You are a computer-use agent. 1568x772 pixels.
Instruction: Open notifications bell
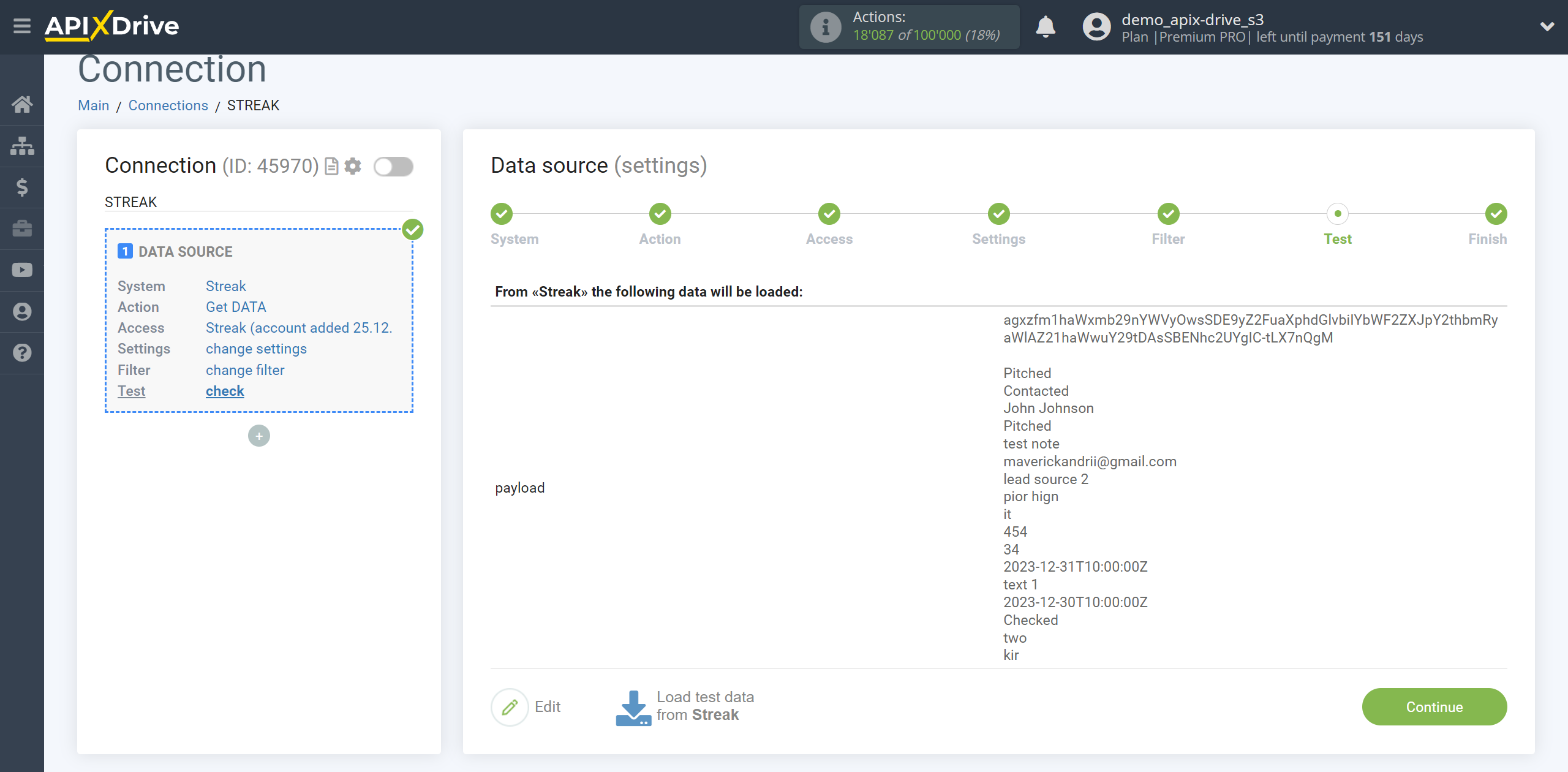click(x=1046, y=27)
